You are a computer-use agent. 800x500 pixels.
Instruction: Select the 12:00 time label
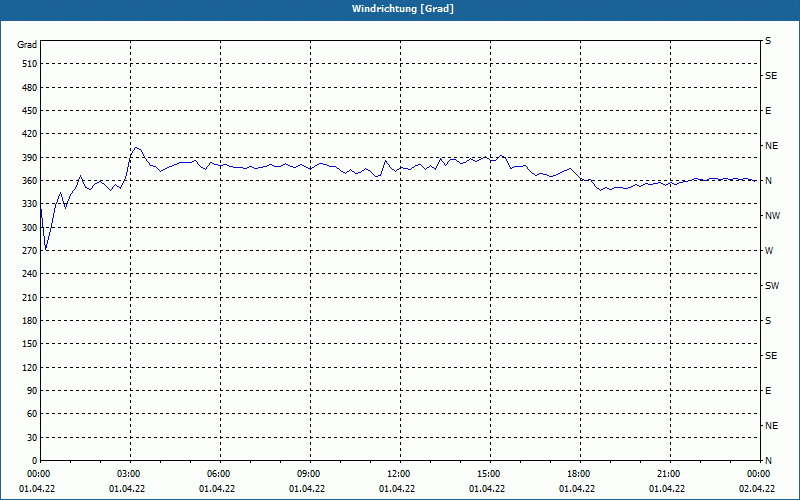point(397,474)
